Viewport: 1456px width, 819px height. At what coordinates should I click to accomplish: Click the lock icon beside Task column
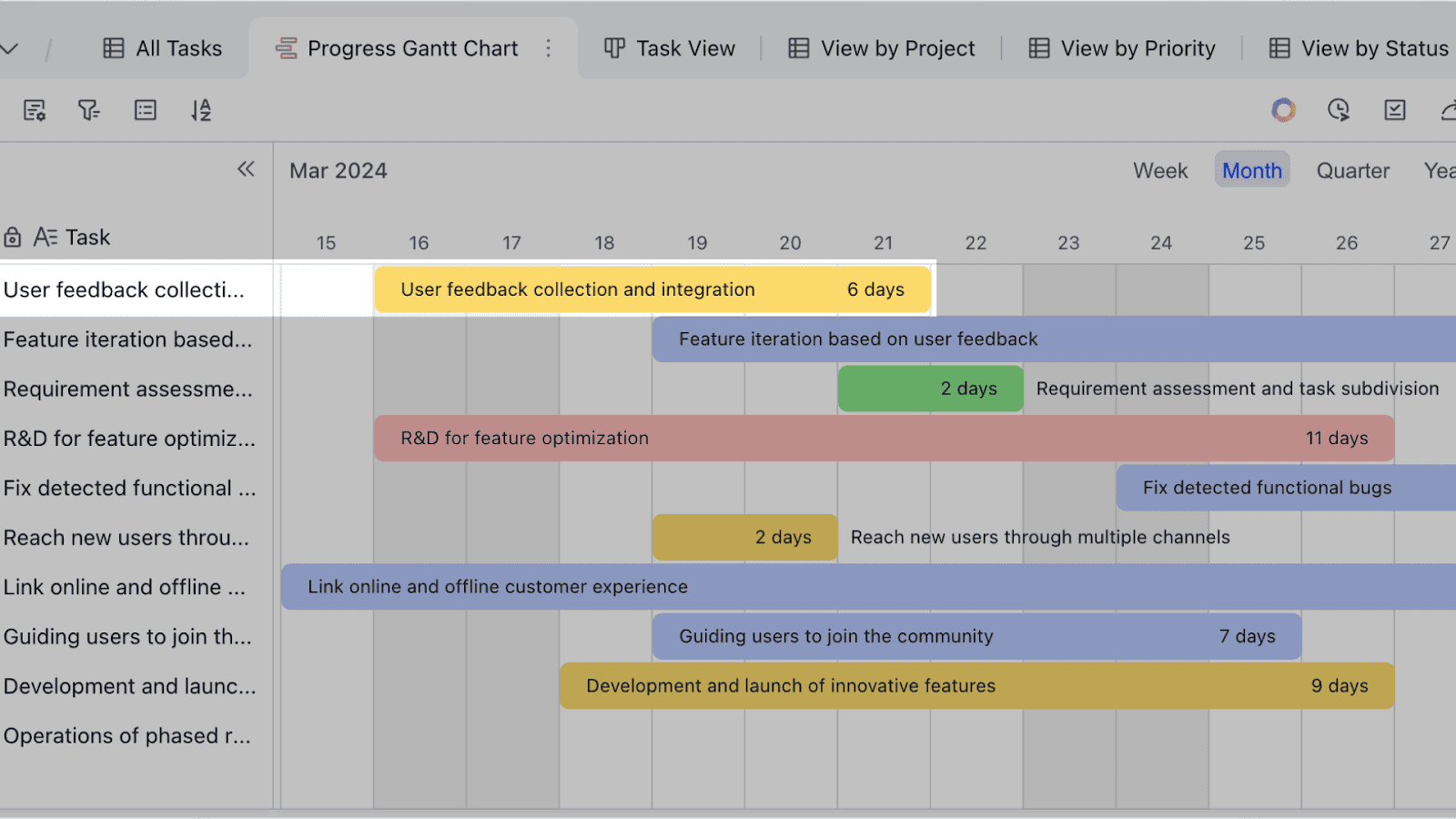13,237
